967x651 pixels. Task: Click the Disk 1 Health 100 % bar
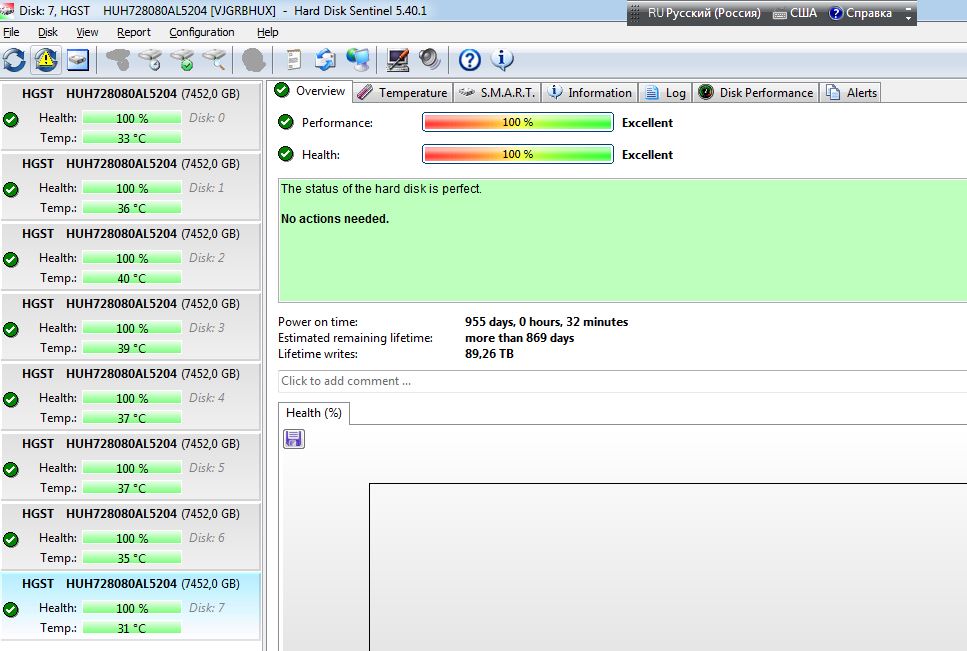pos(132,188)
